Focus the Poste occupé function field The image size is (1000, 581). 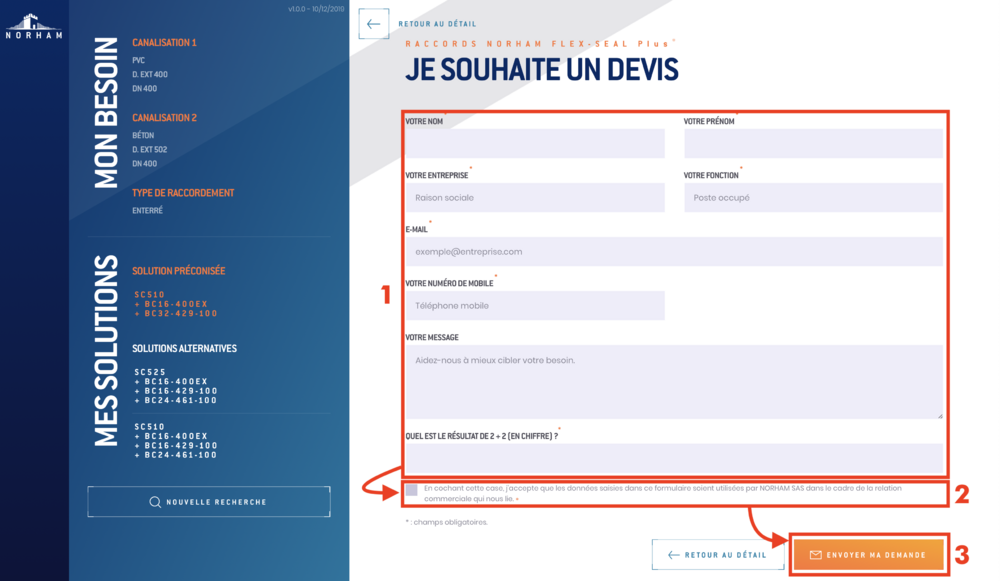click(x=813, y=198)
